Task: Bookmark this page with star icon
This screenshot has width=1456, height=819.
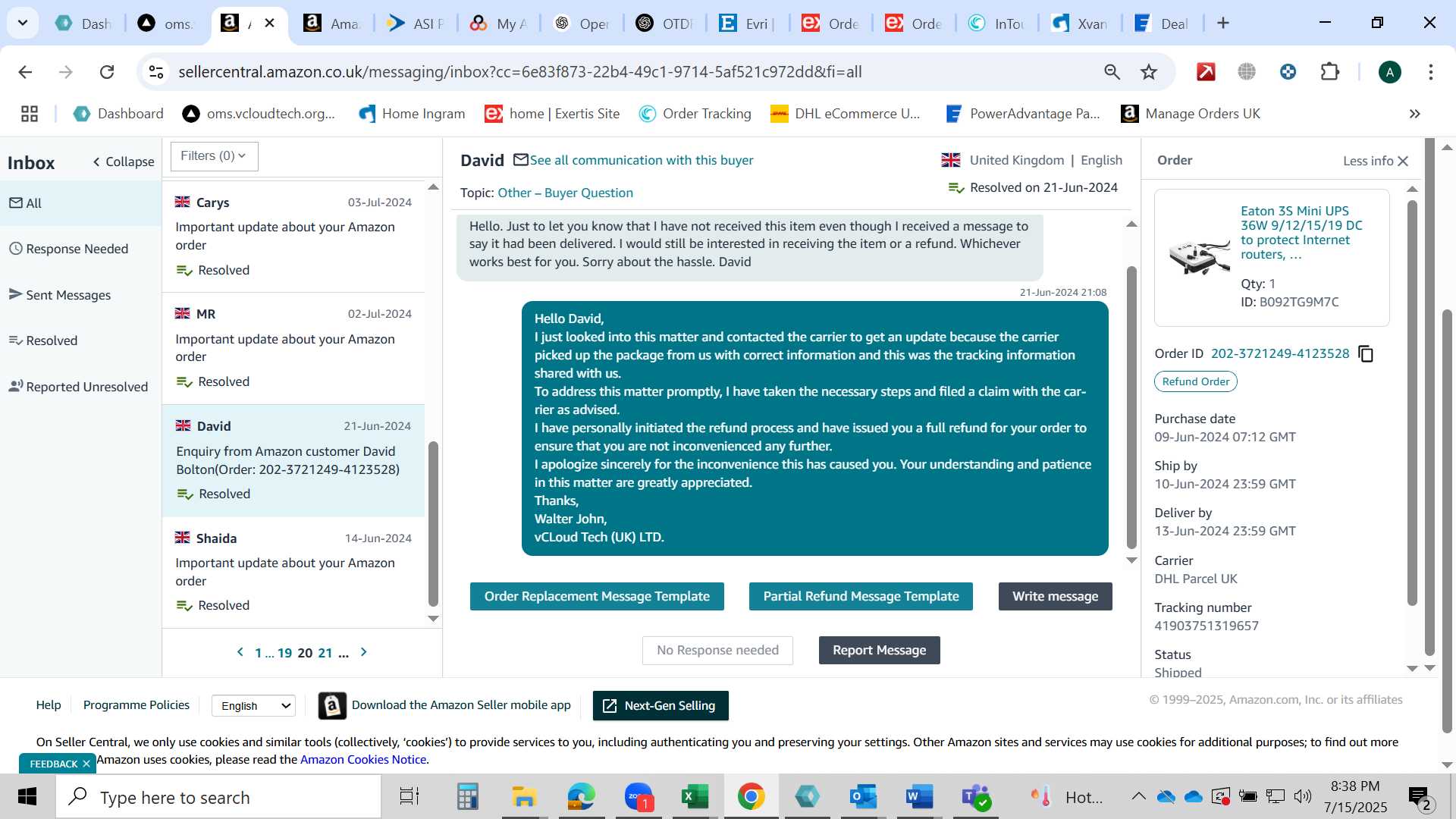Action: coord(1149,72)
